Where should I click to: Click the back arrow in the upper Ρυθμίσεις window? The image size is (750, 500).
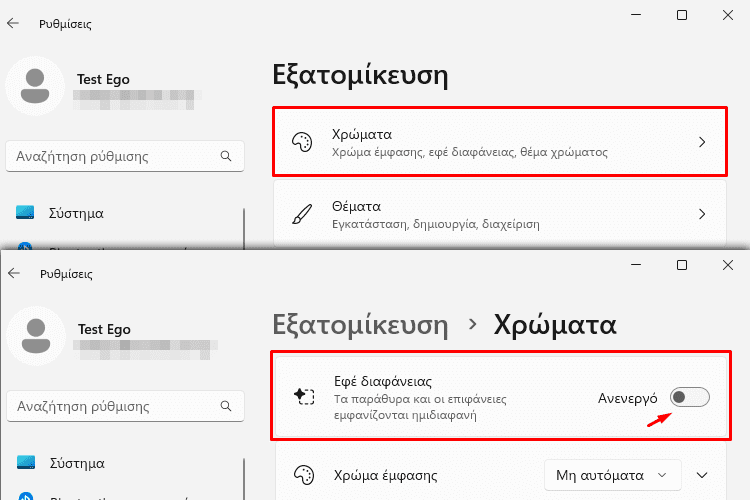coord(13,23)
